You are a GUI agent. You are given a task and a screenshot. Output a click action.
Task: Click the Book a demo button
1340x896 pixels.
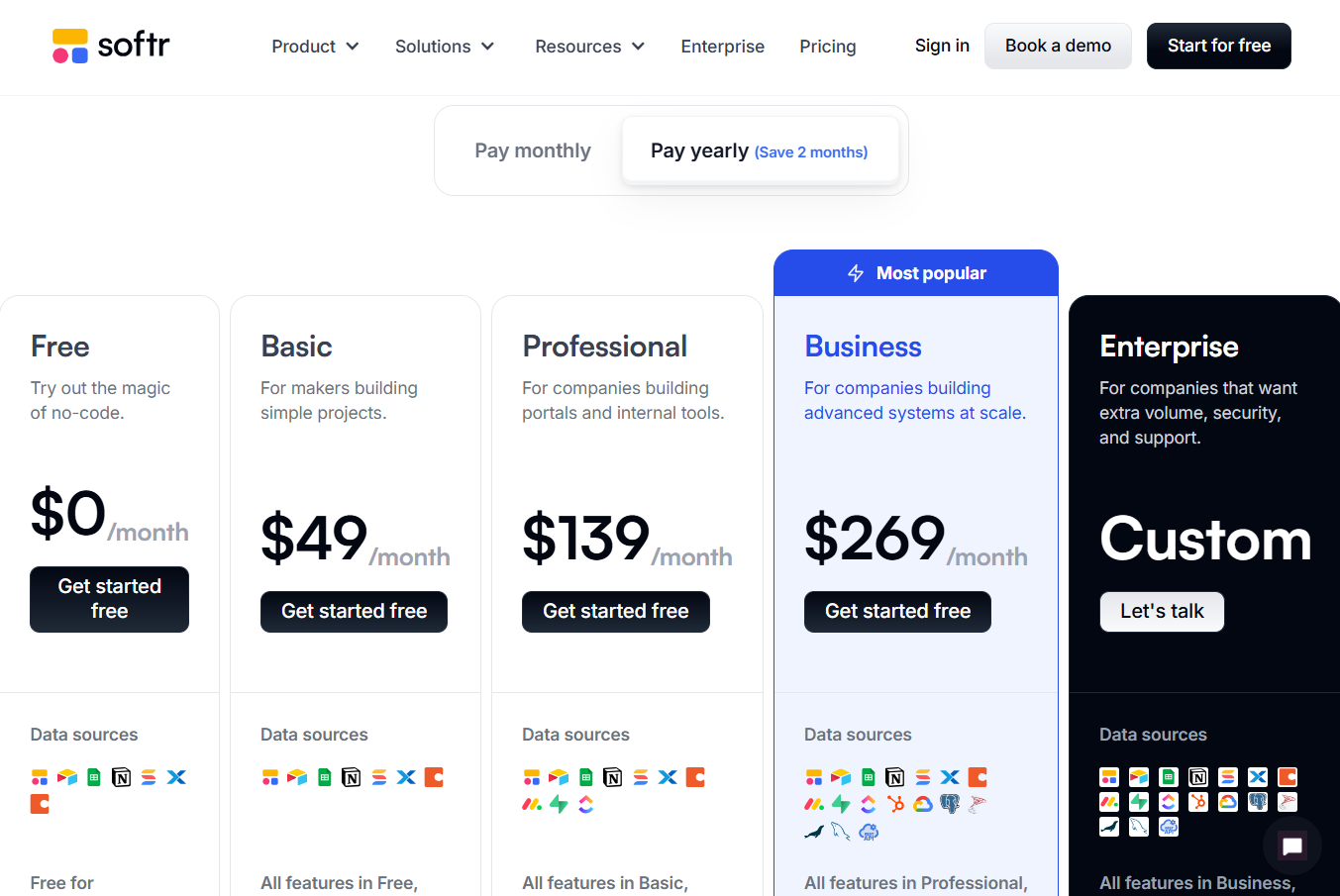(x=1058, y=46)
